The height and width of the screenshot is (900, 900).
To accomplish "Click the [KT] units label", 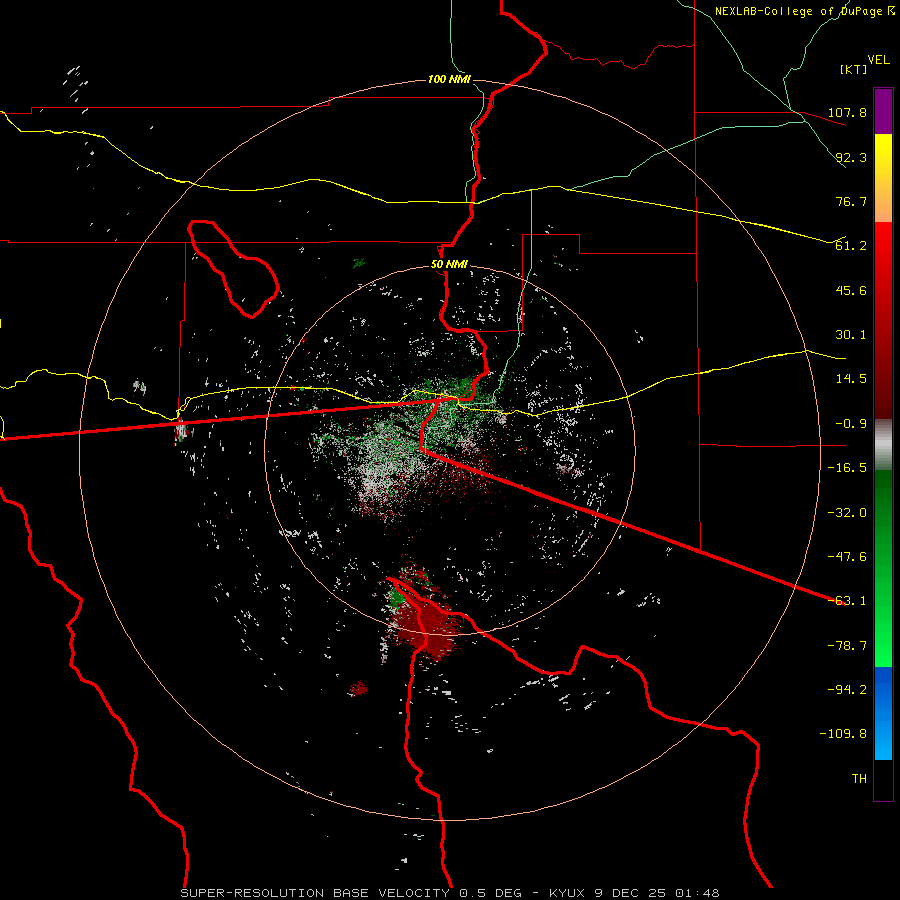I will coord(853,69).
